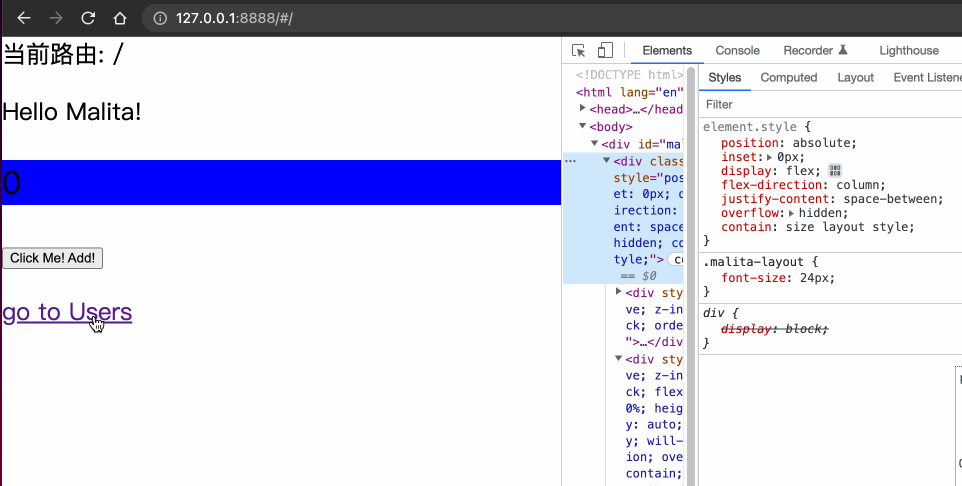The image size is (962, 486).
Task: Click the .malita-layout selector
Action: point(753,262)
